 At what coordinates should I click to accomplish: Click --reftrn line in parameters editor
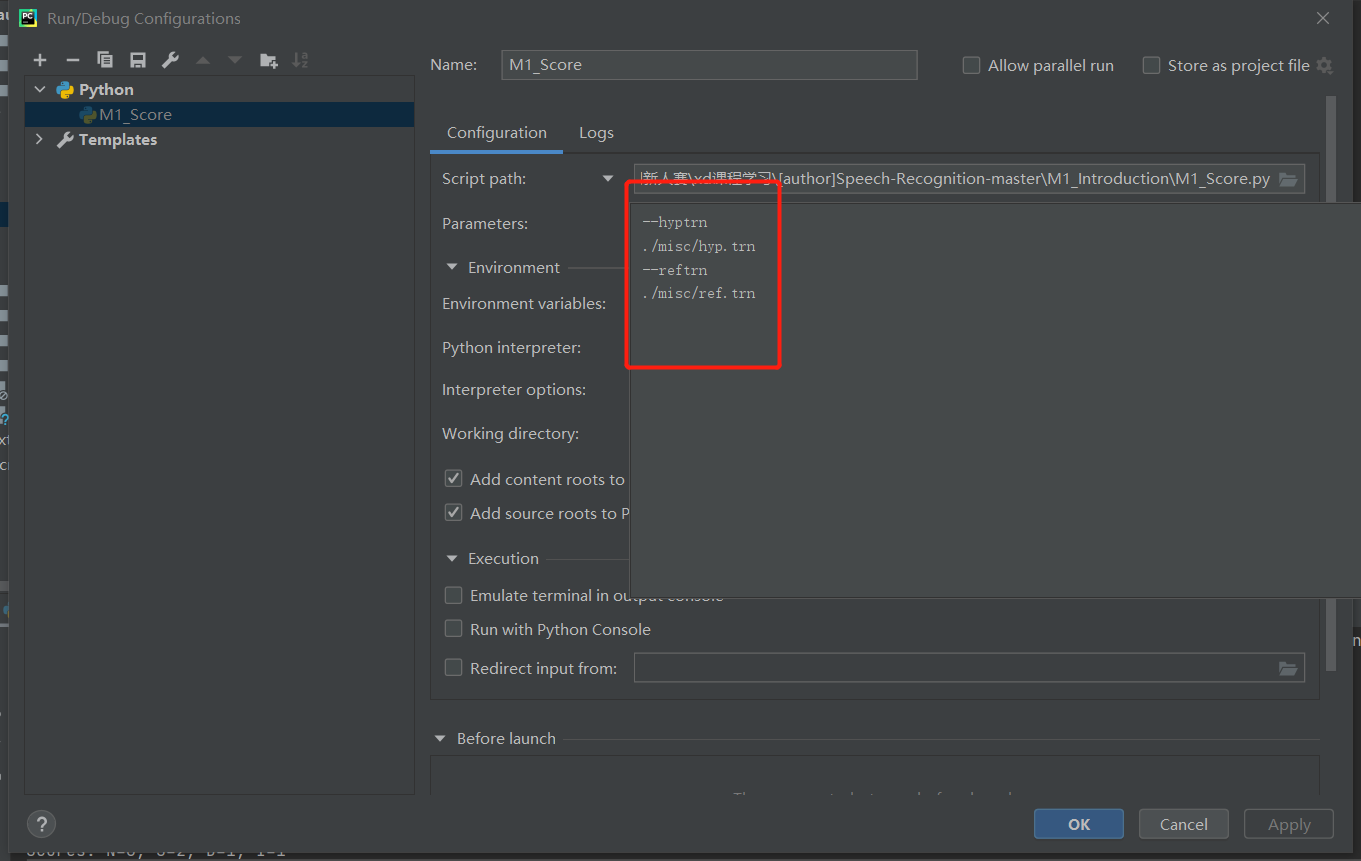675,270
